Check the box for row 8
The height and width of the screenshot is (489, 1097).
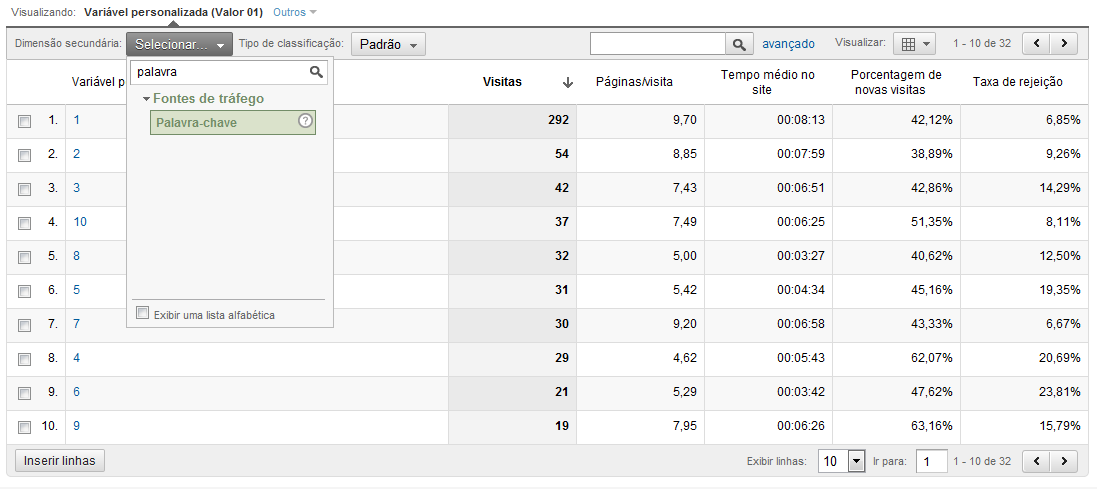tap(25, 358)
